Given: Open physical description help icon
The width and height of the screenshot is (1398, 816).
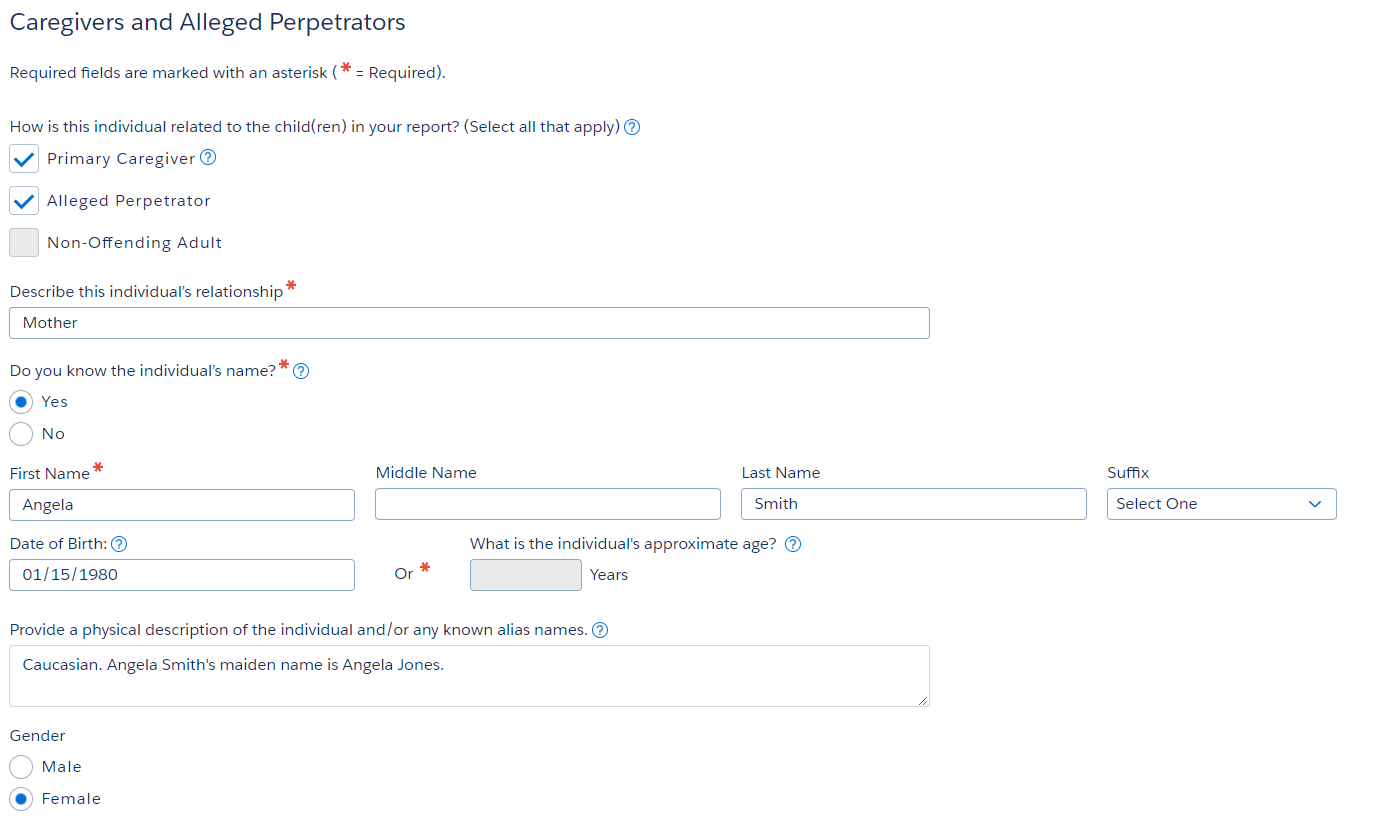Looking at the screenshot, I should 600,630.
